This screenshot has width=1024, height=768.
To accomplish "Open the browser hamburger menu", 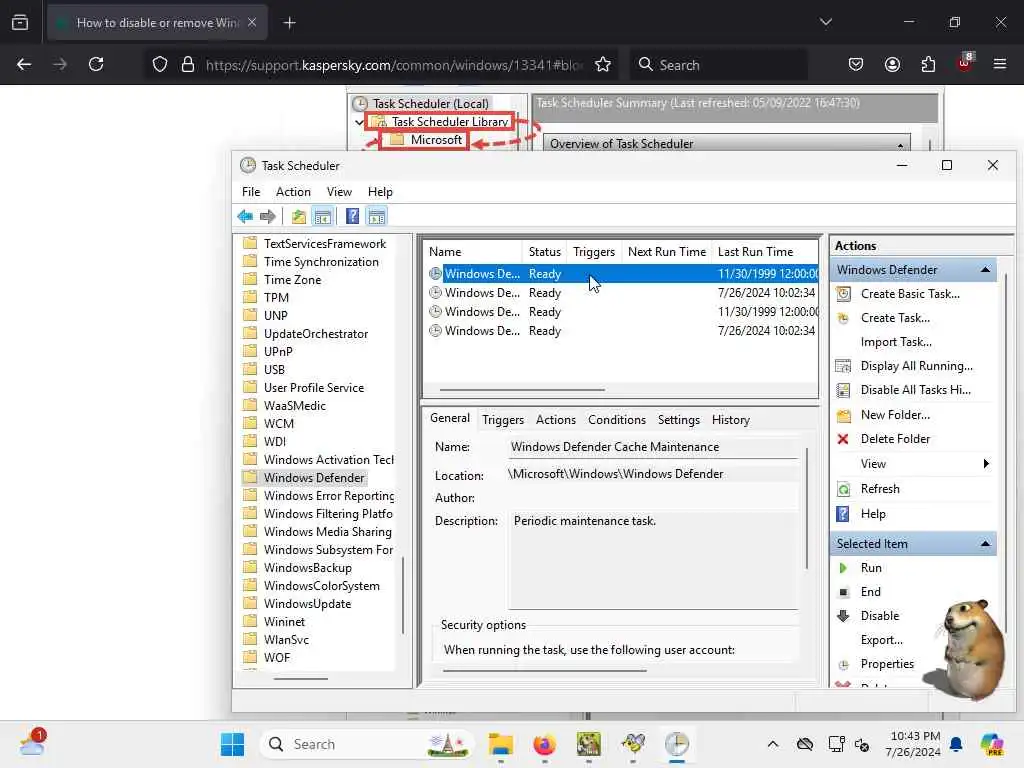I will pos(999,64).
